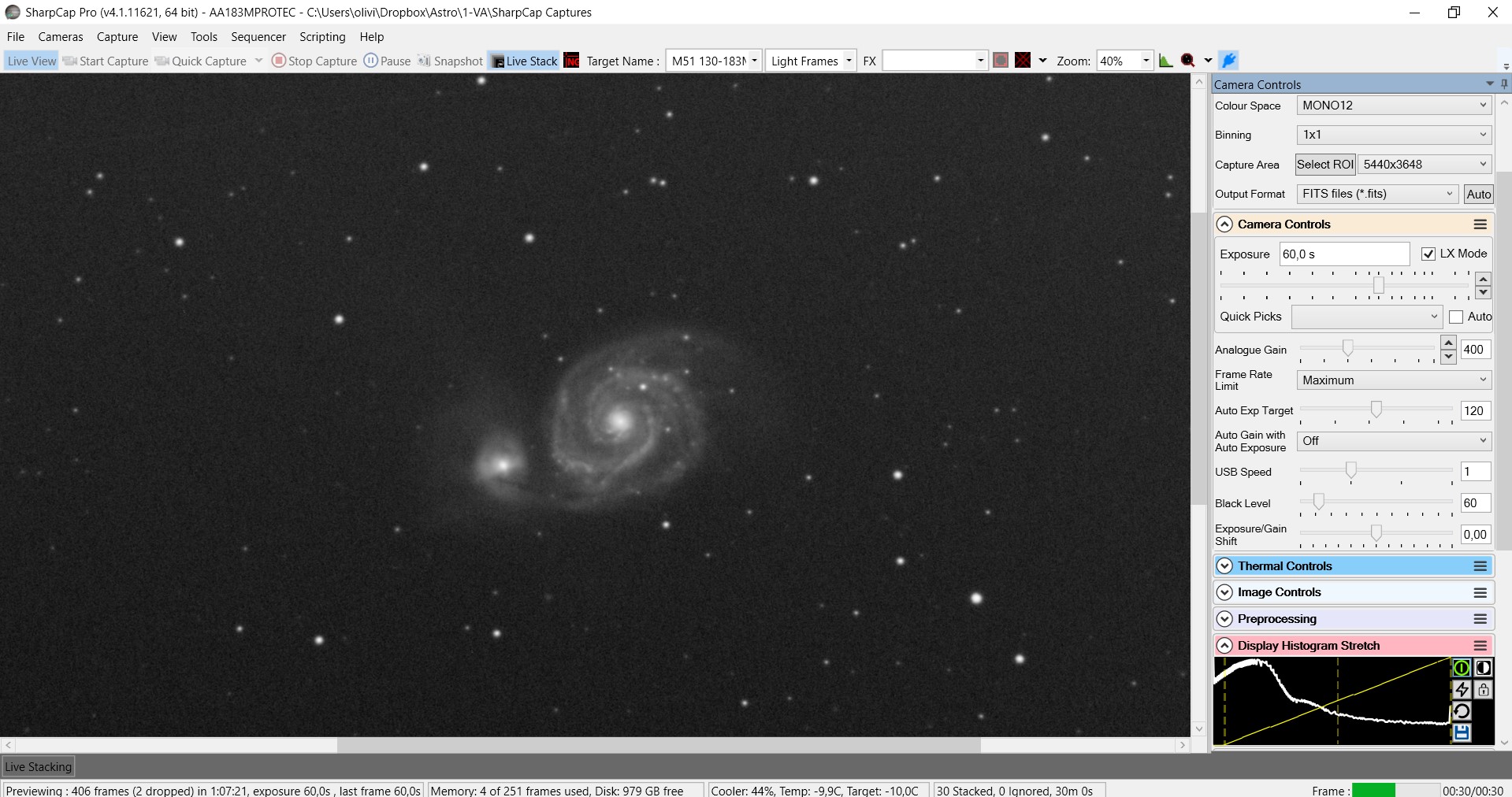Click the half-circle contrast icon in histogram panel
Viewport: 1512px width, 797px height.
1484,668
